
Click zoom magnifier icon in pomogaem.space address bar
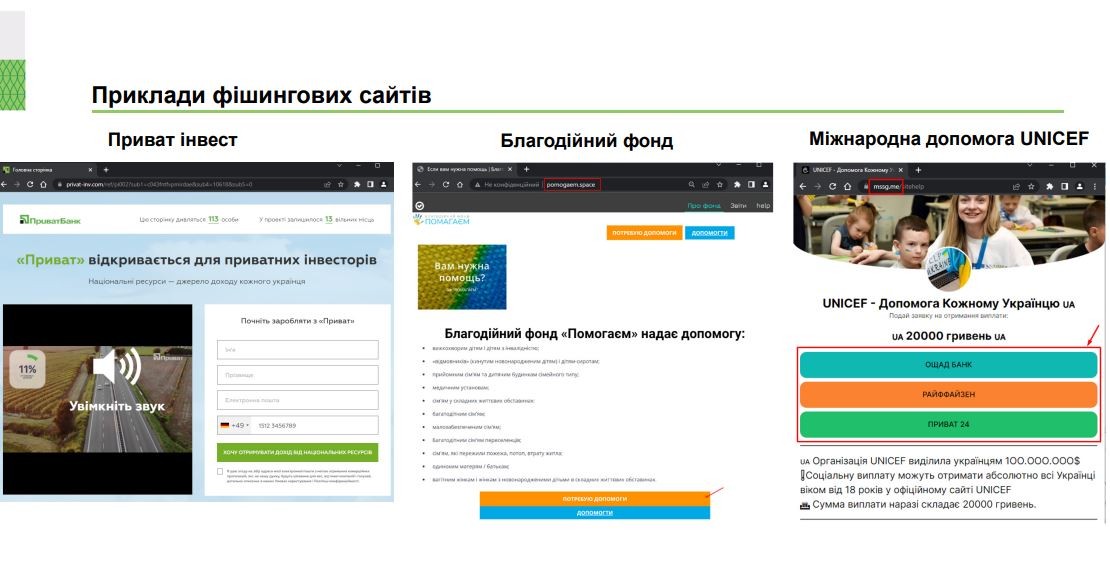692,185
